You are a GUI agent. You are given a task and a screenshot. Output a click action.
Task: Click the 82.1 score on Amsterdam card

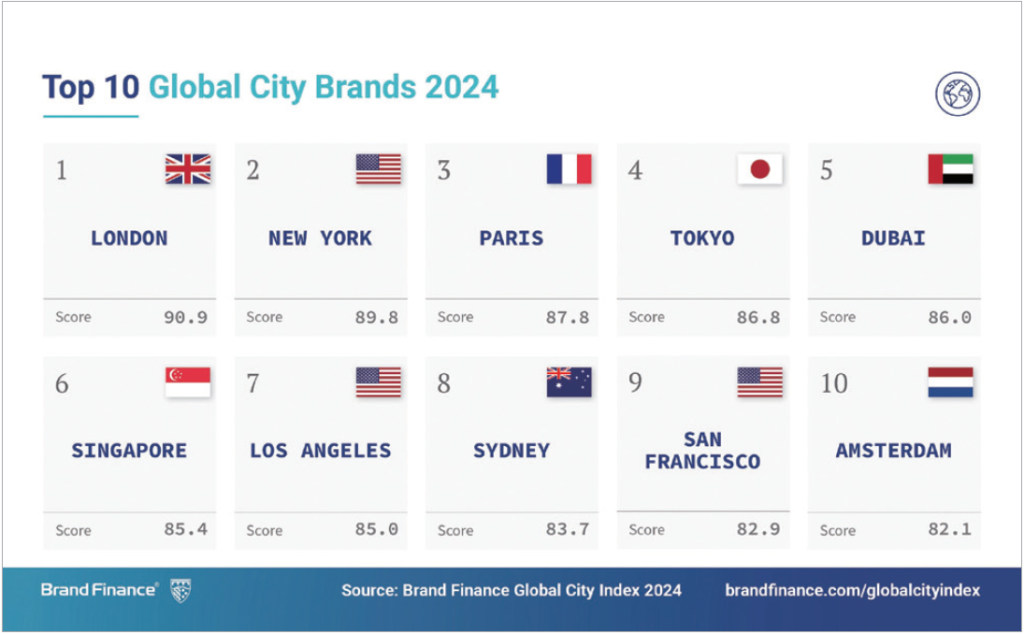click(949, 529)
